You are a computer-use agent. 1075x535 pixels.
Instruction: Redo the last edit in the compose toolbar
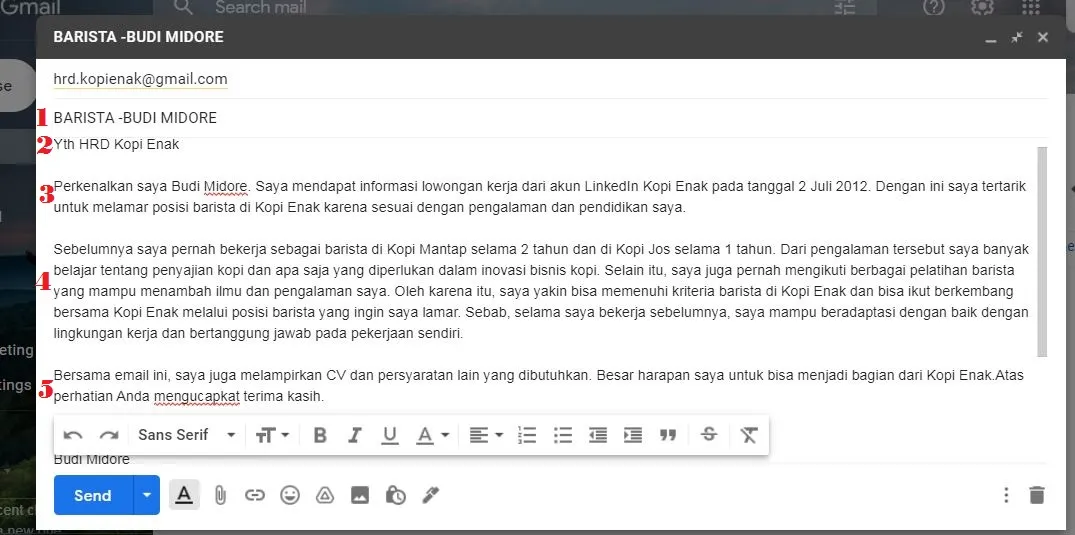pyautogui.click(x=109, y=435)
